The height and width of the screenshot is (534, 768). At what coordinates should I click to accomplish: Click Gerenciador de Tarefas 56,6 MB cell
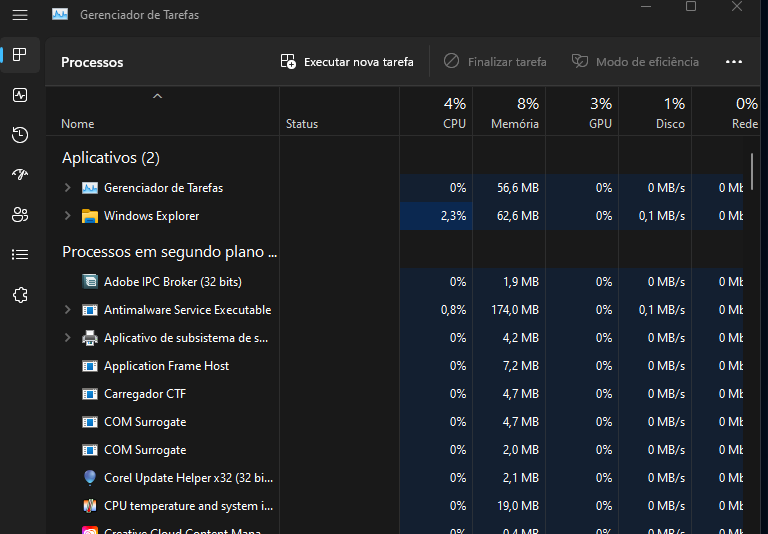(509, 188)
